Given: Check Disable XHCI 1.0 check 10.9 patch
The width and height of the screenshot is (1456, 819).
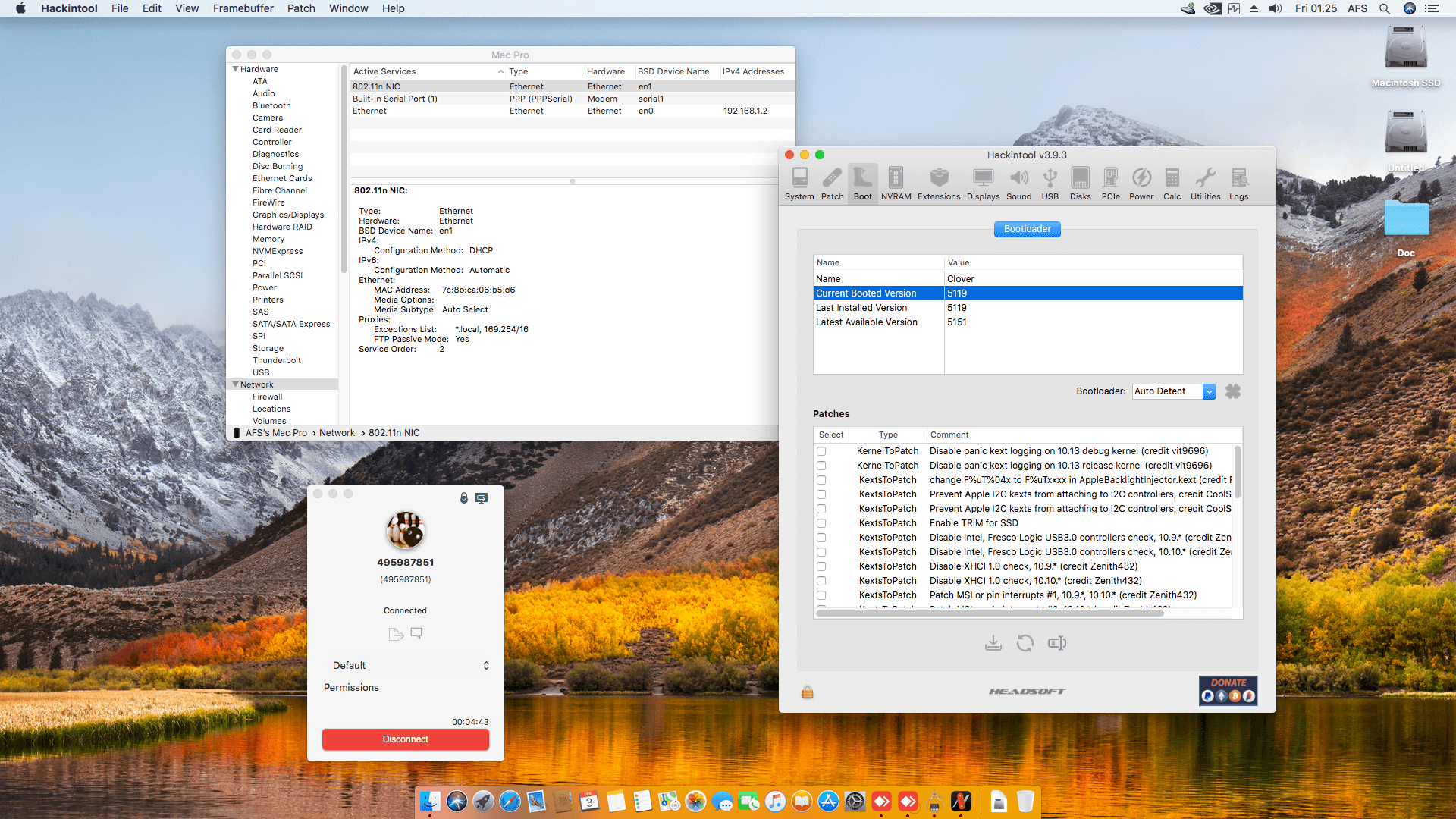Looking at the screenshot, I should coord(821,566).
